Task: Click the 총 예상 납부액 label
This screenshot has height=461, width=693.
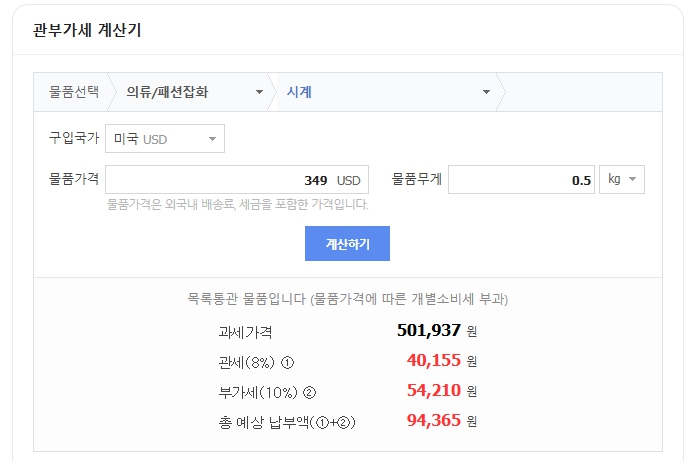Action: (x=287, y=421)
